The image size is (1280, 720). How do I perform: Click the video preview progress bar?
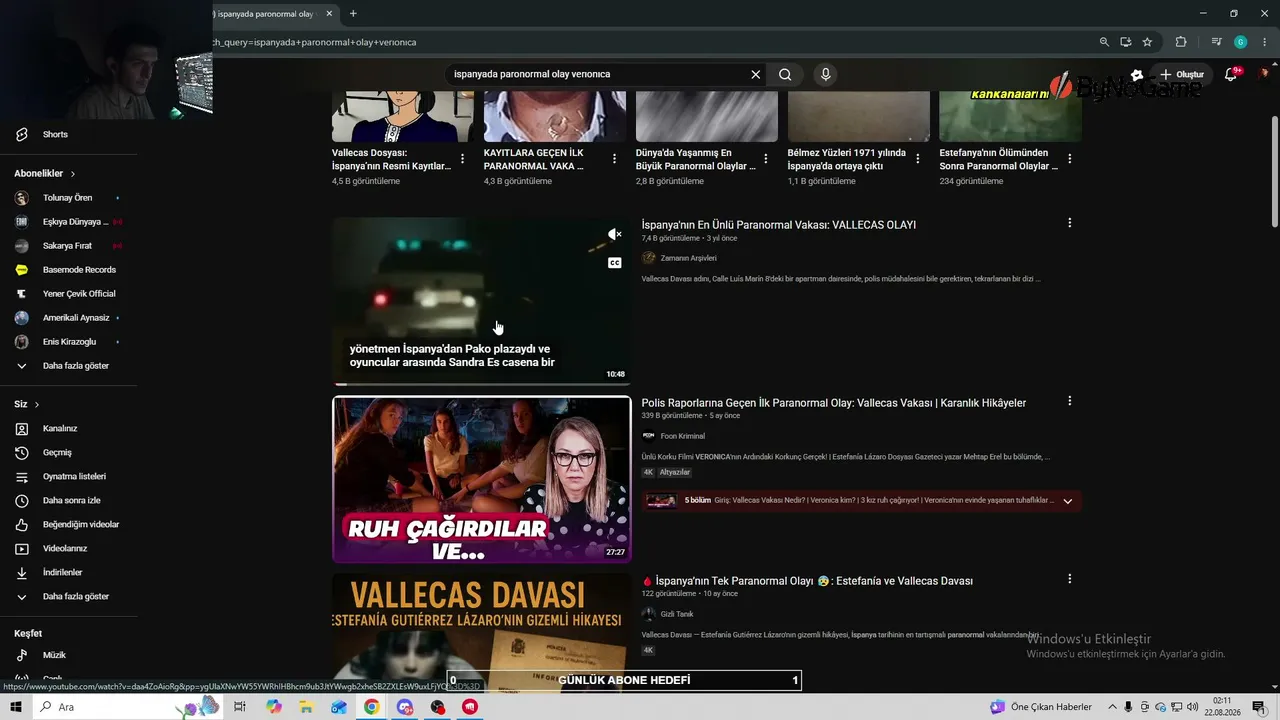point(482,384)
